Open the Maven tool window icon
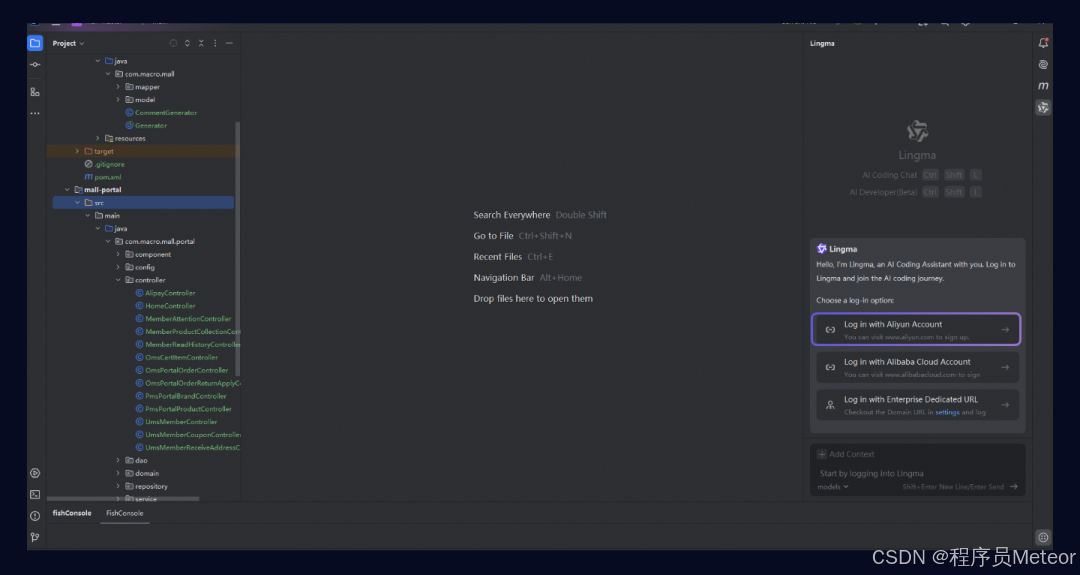1080x575 pixels. 1043,85
